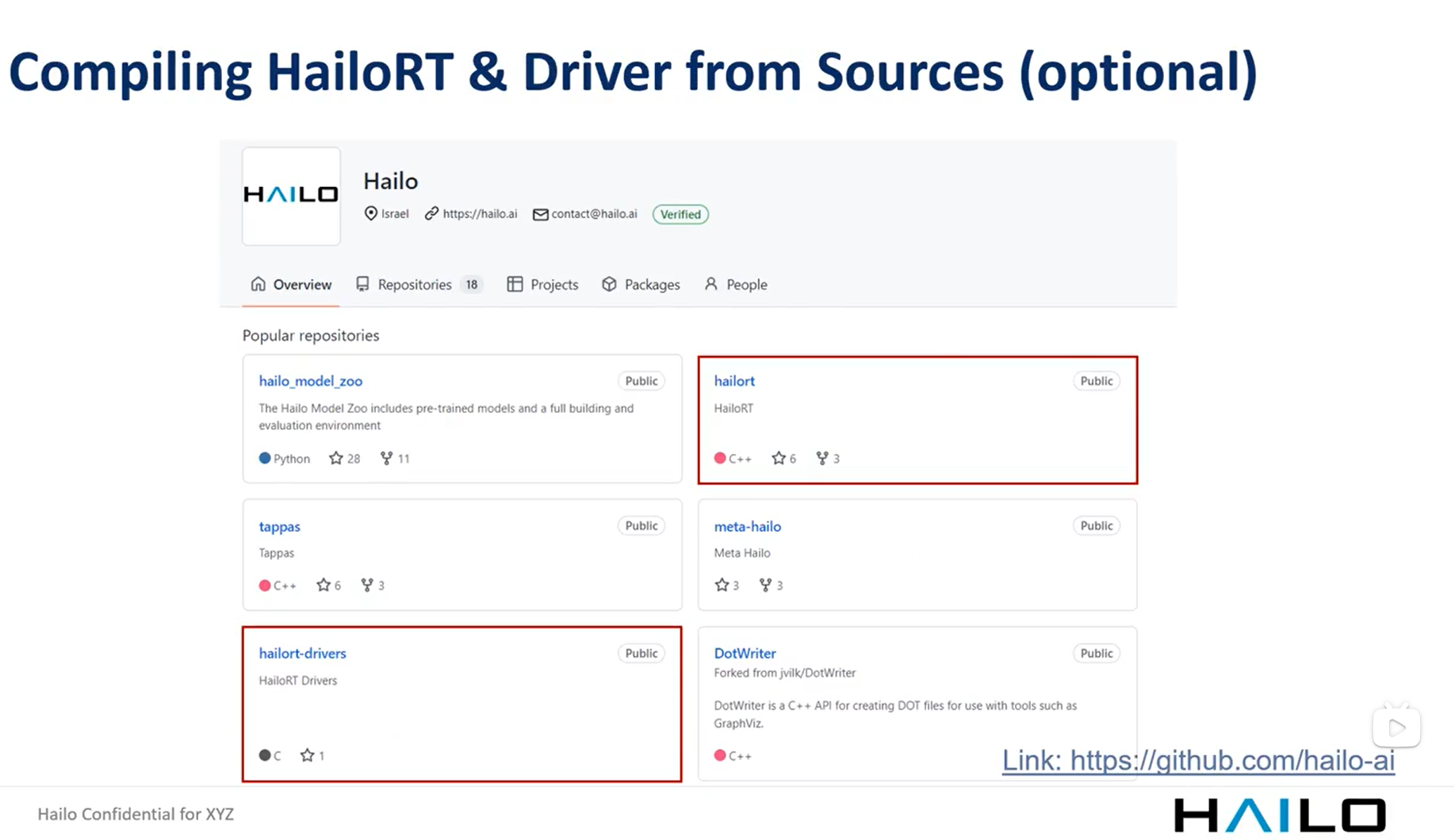Click the C language dot on hailort-drivers card
Image resolution: width=1455 pixels, height=840 pixels.
(265, 755)
